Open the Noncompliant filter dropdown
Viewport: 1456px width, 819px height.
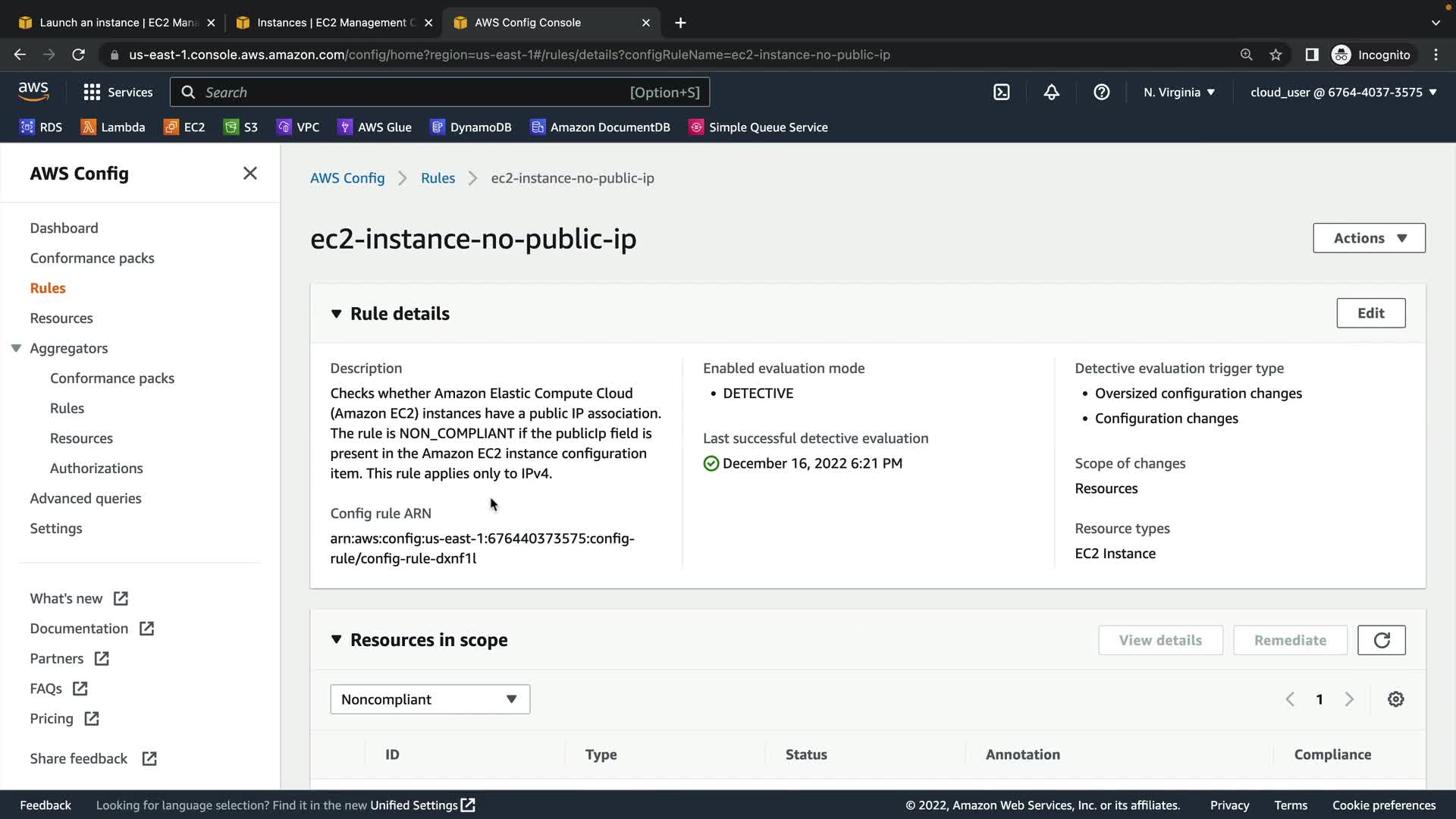click(x=429, y=699)
